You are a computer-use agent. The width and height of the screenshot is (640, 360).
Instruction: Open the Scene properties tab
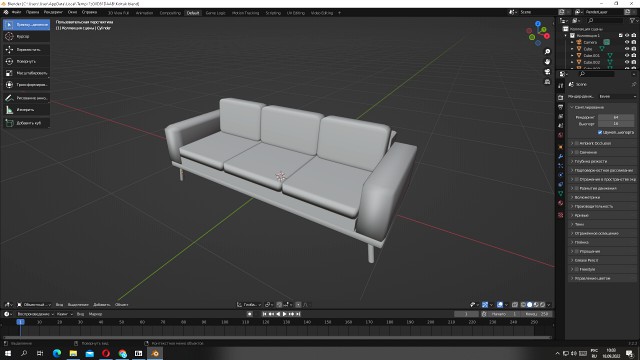click(x=560, y=126)
